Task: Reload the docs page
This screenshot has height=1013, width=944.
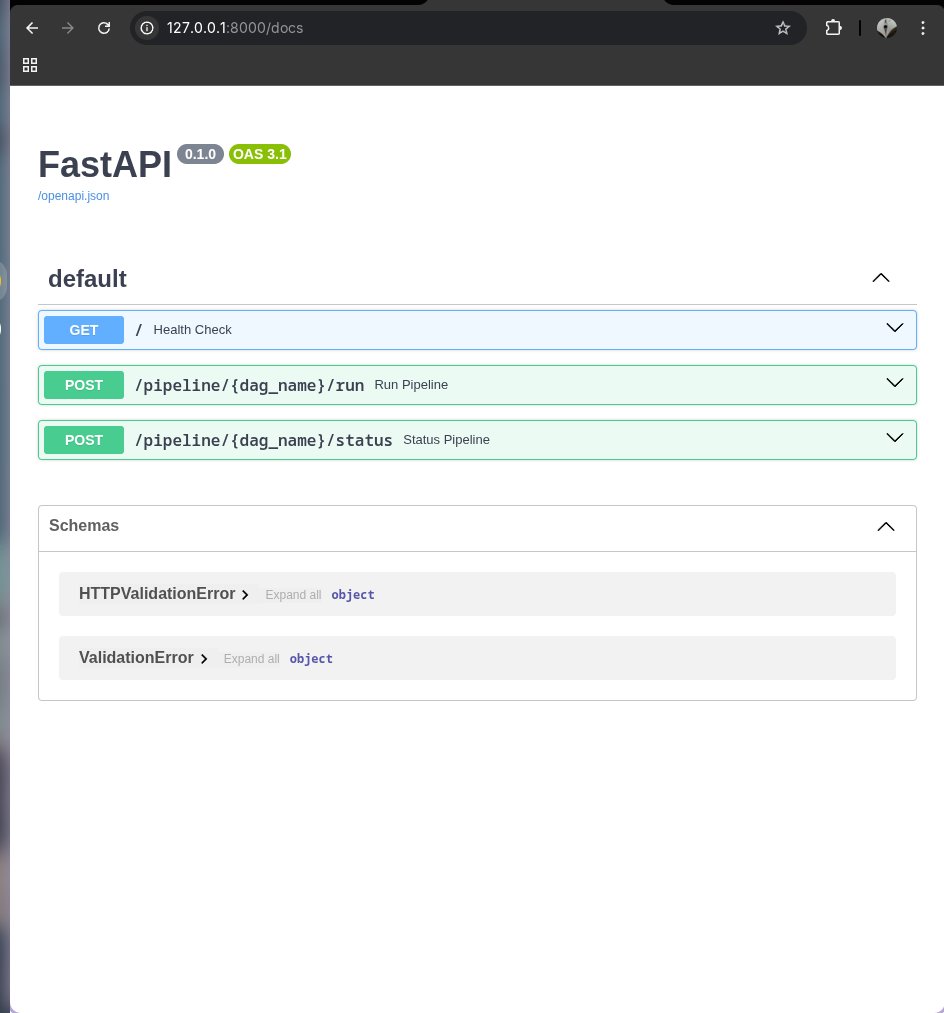Action: tap(104, 28)
